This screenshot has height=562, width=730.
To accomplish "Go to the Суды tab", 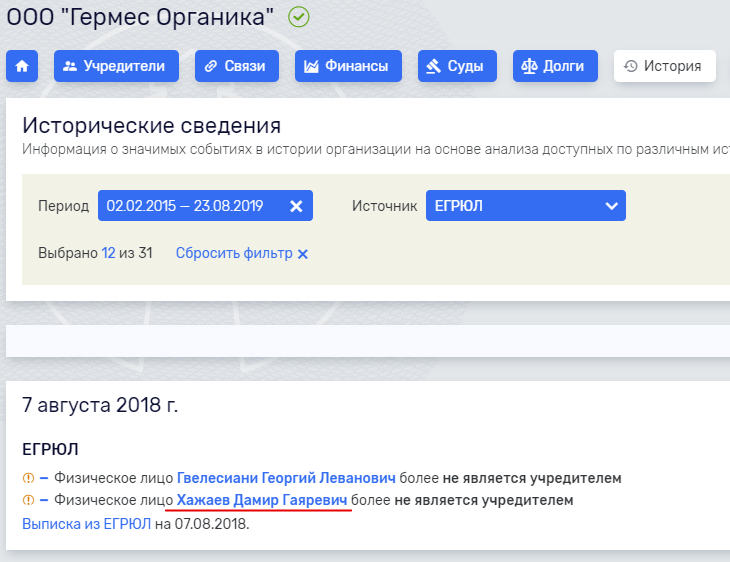I will [457, 66].
